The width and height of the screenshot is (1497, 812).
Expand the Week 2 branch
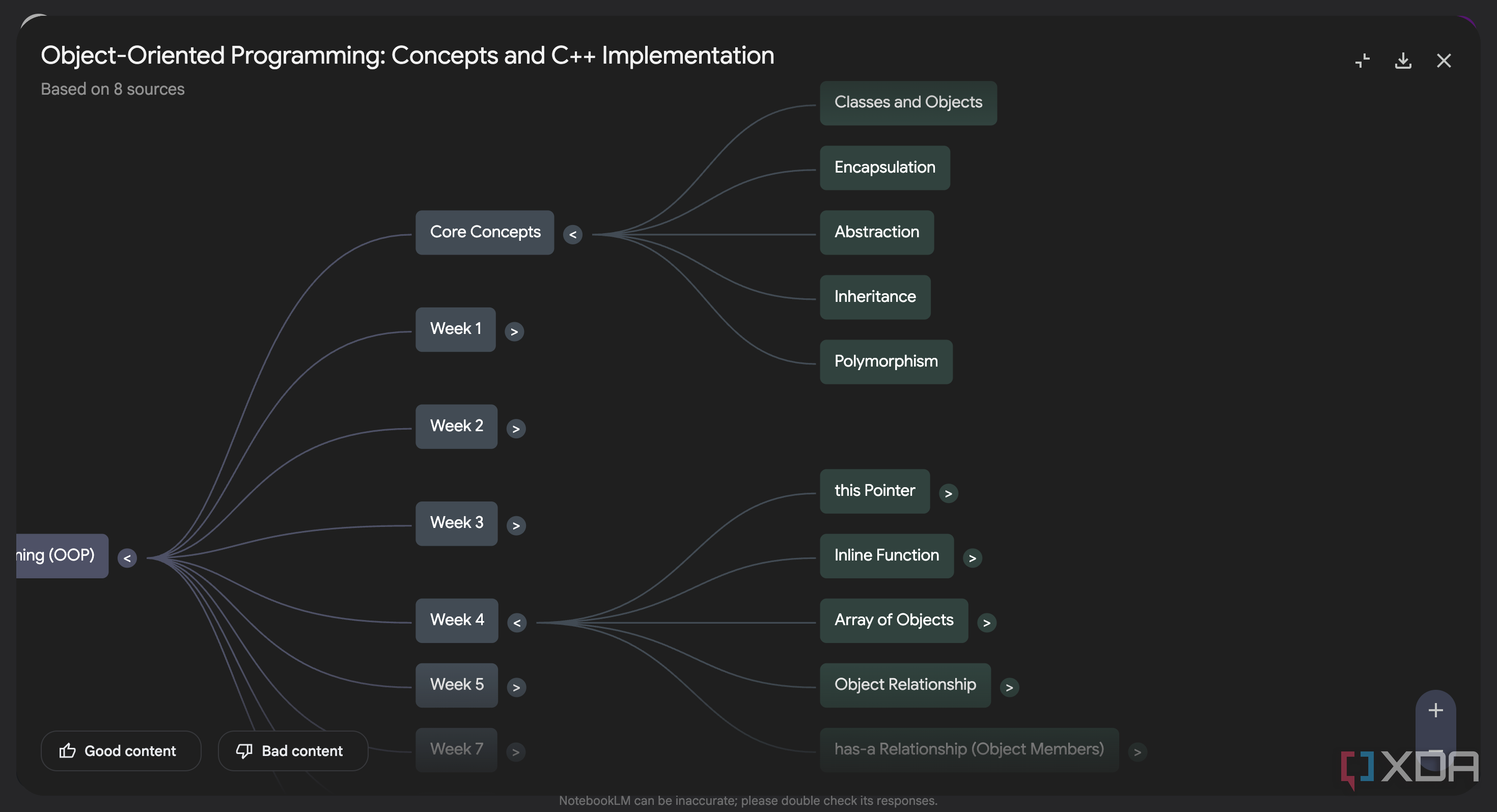(x=517, y=428)
